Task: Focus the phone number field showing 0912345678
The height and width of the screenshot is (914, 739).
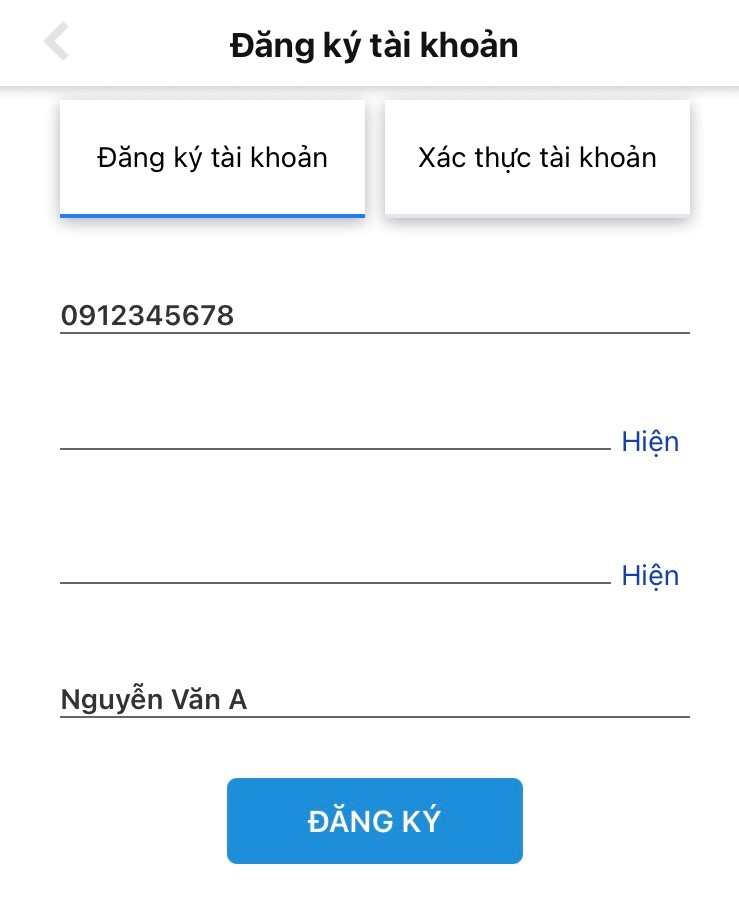Action: point(374,316)
